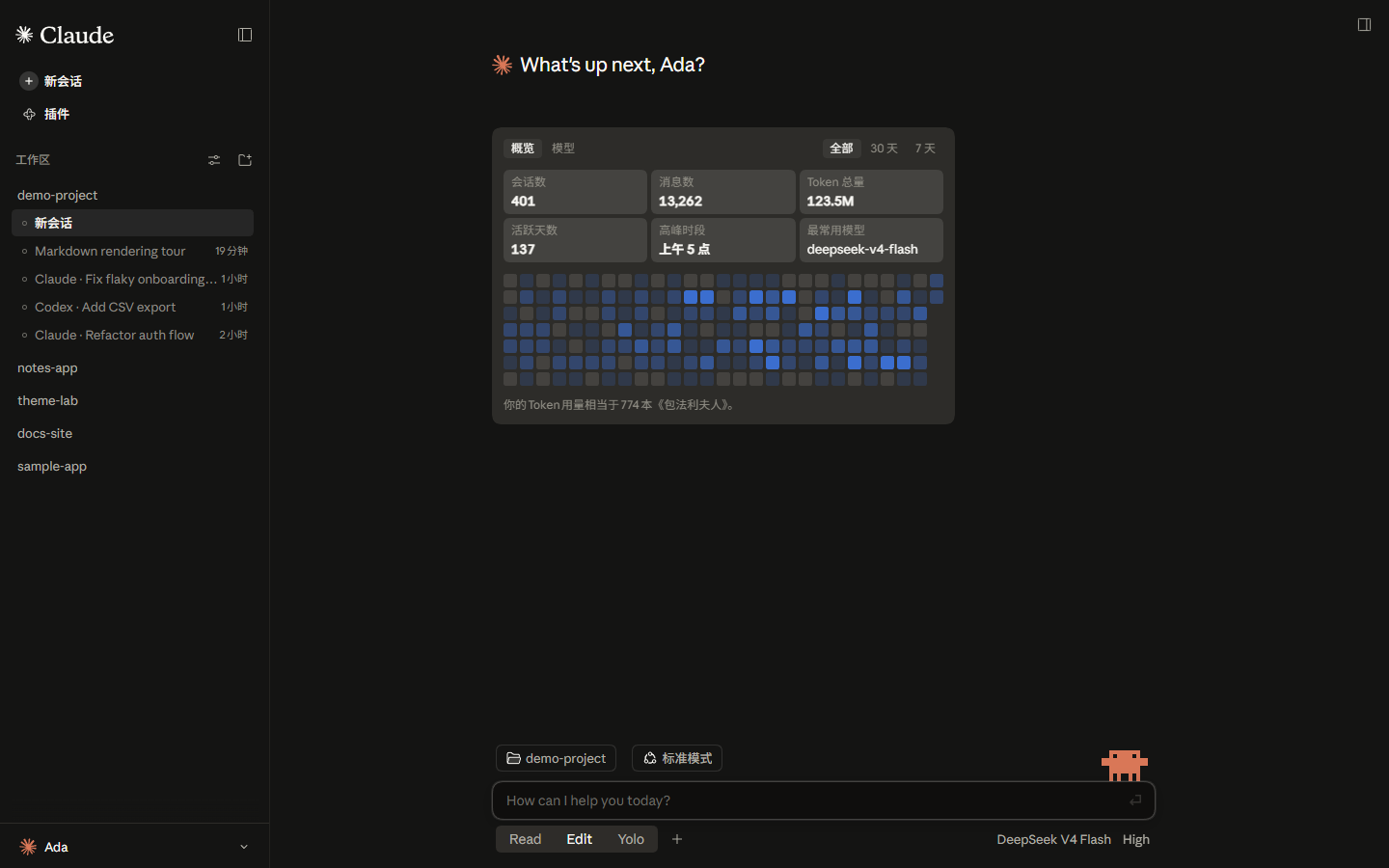Show stats for 全部 time range
1389x868 pixels.
click(841, 149)
